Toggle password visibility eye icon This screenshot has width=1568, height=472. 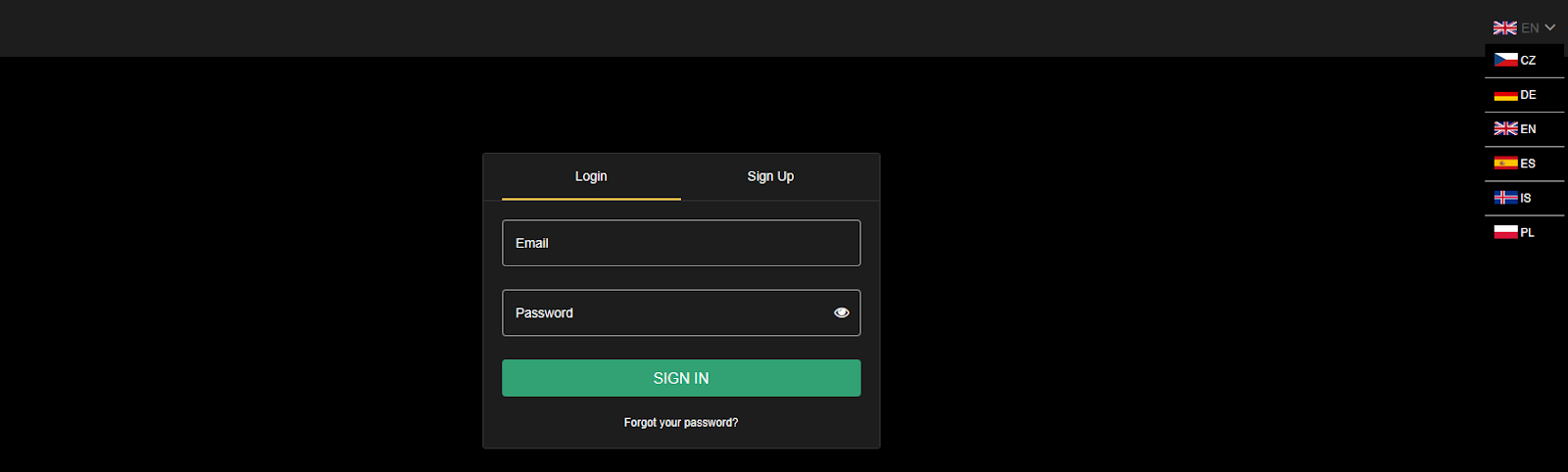841,312
